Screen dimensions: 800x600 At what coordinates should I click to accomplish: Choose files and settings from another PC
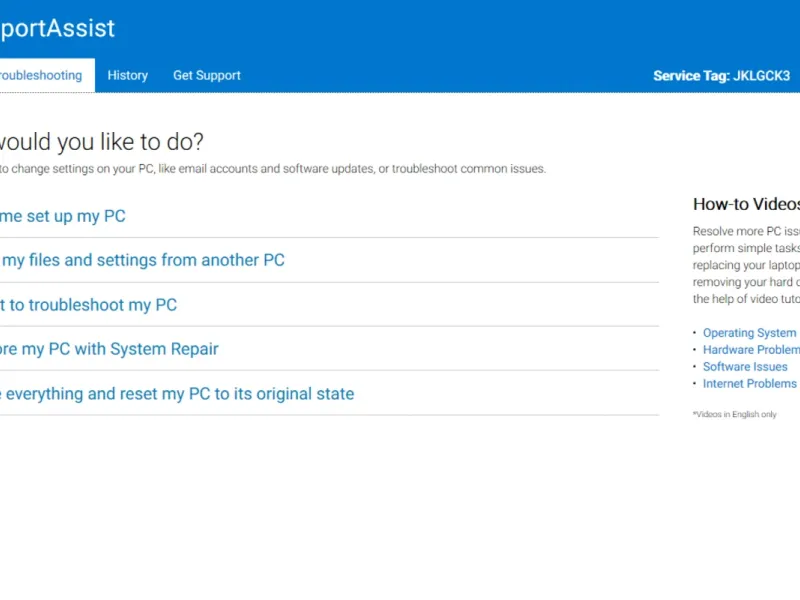coord(142,260)
